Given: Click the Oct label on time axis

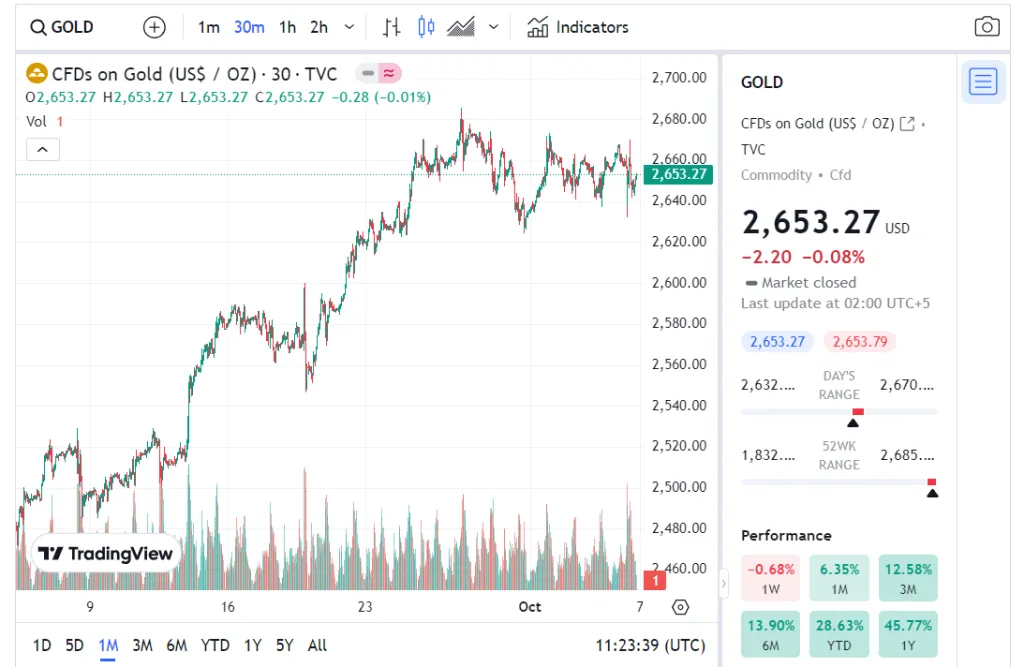Looking at the screenshot, I should point(530,607).
